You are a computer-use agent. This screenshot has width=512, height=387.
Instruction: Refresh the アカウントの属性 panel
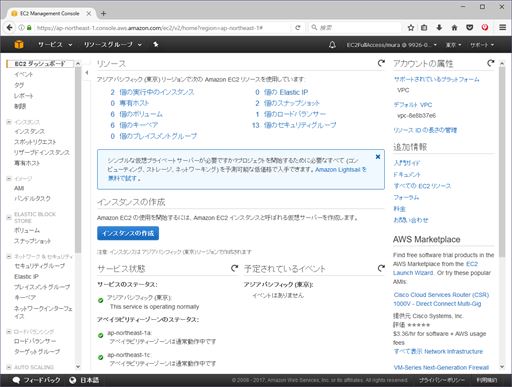[490, 63]
